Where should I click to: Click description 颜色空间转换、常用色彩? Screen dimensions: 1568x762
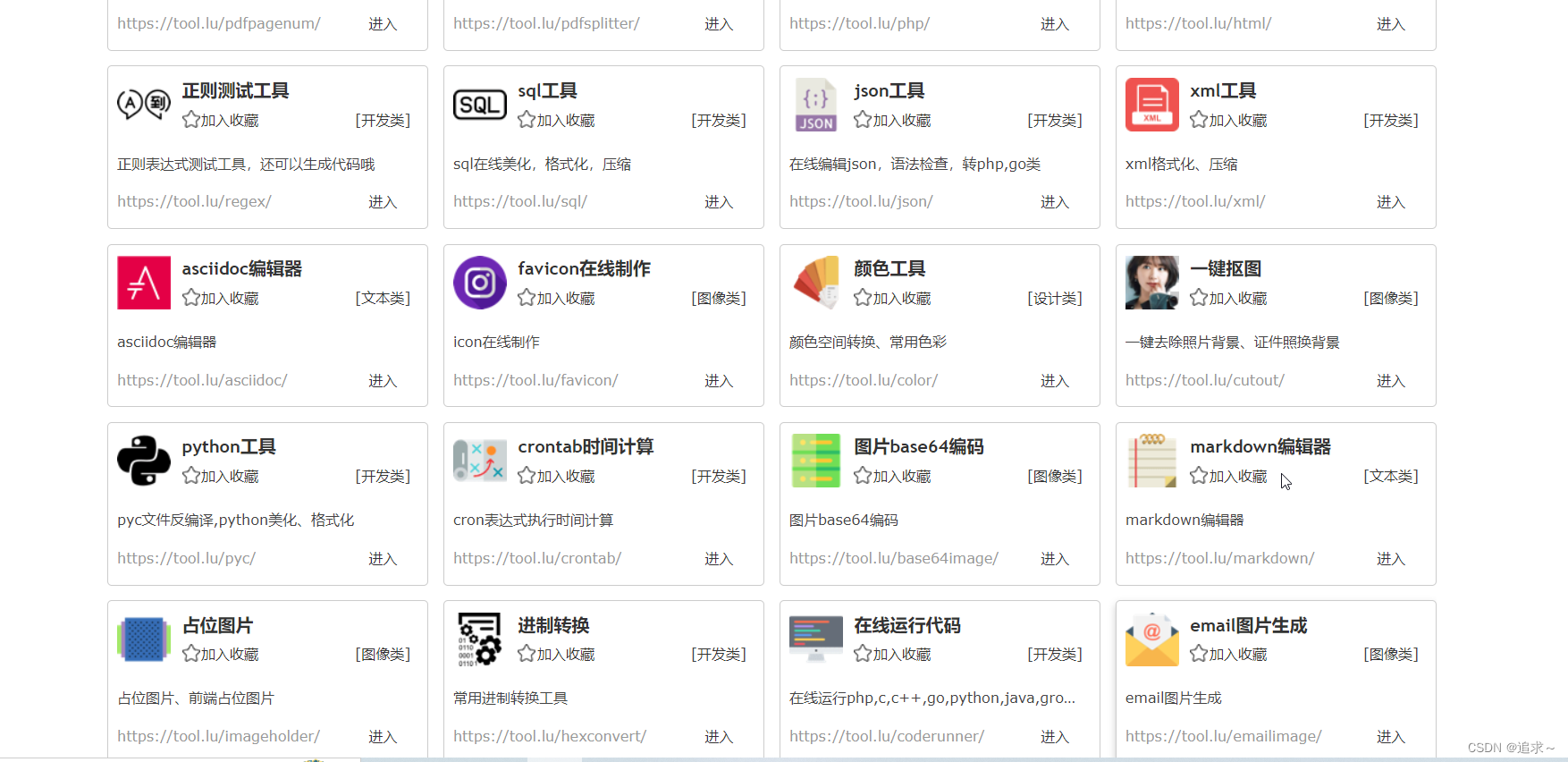(868, 342)
